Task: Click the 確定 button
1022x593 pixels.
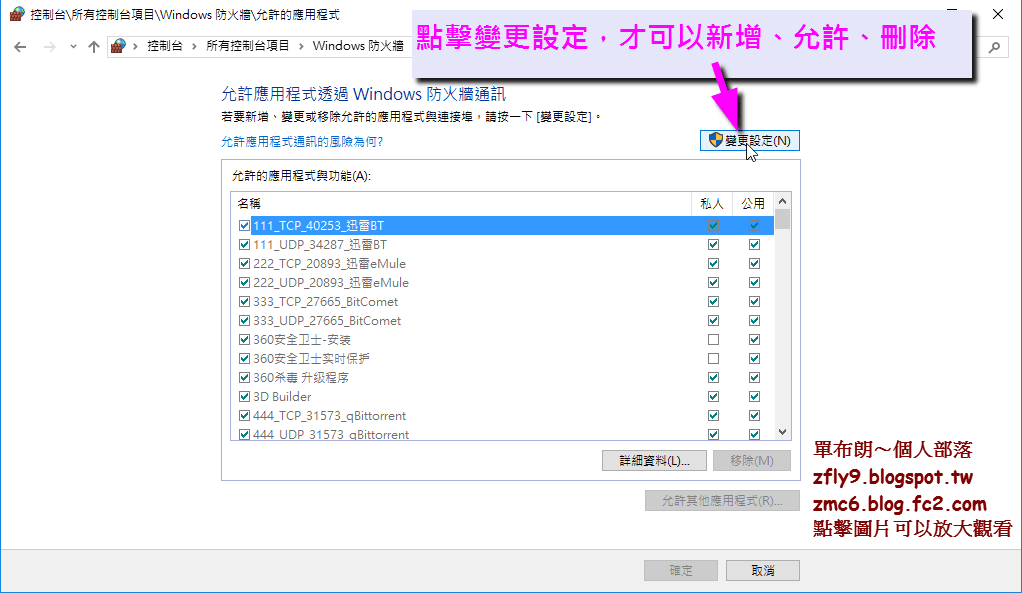Action: coord(681,570)
